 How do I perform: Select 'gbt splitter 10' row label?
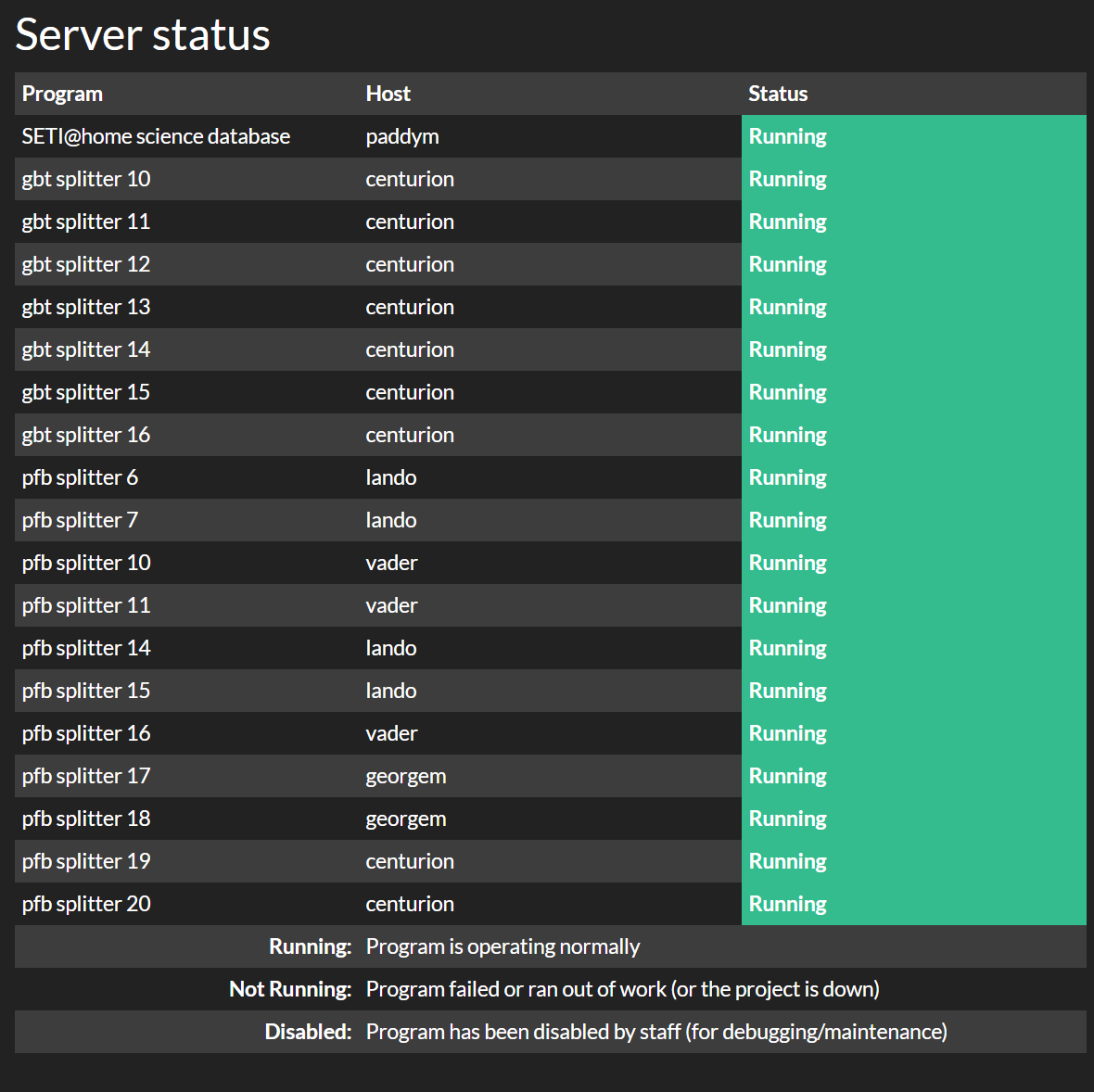pos(86,179)
